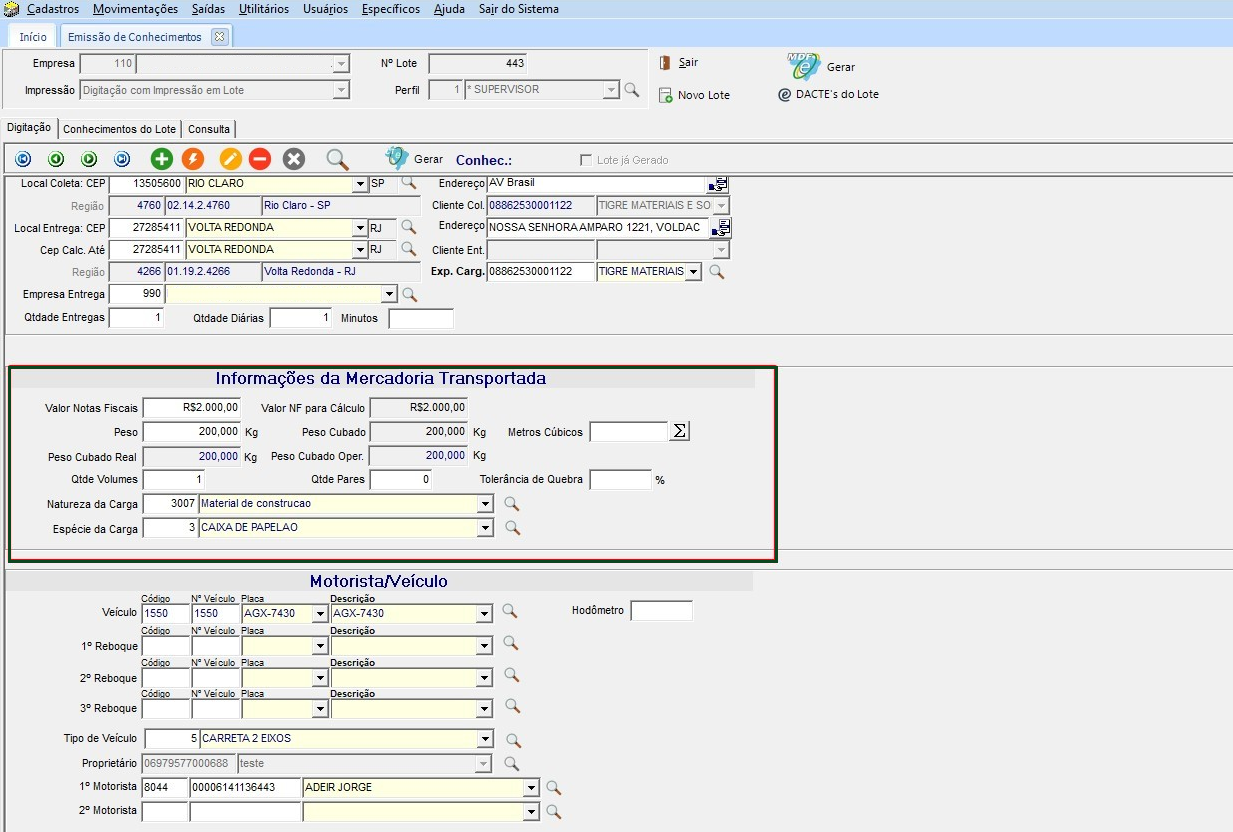Open the Tipo de Veículo dropdown
1233x832 pixels.
point(485,740)
